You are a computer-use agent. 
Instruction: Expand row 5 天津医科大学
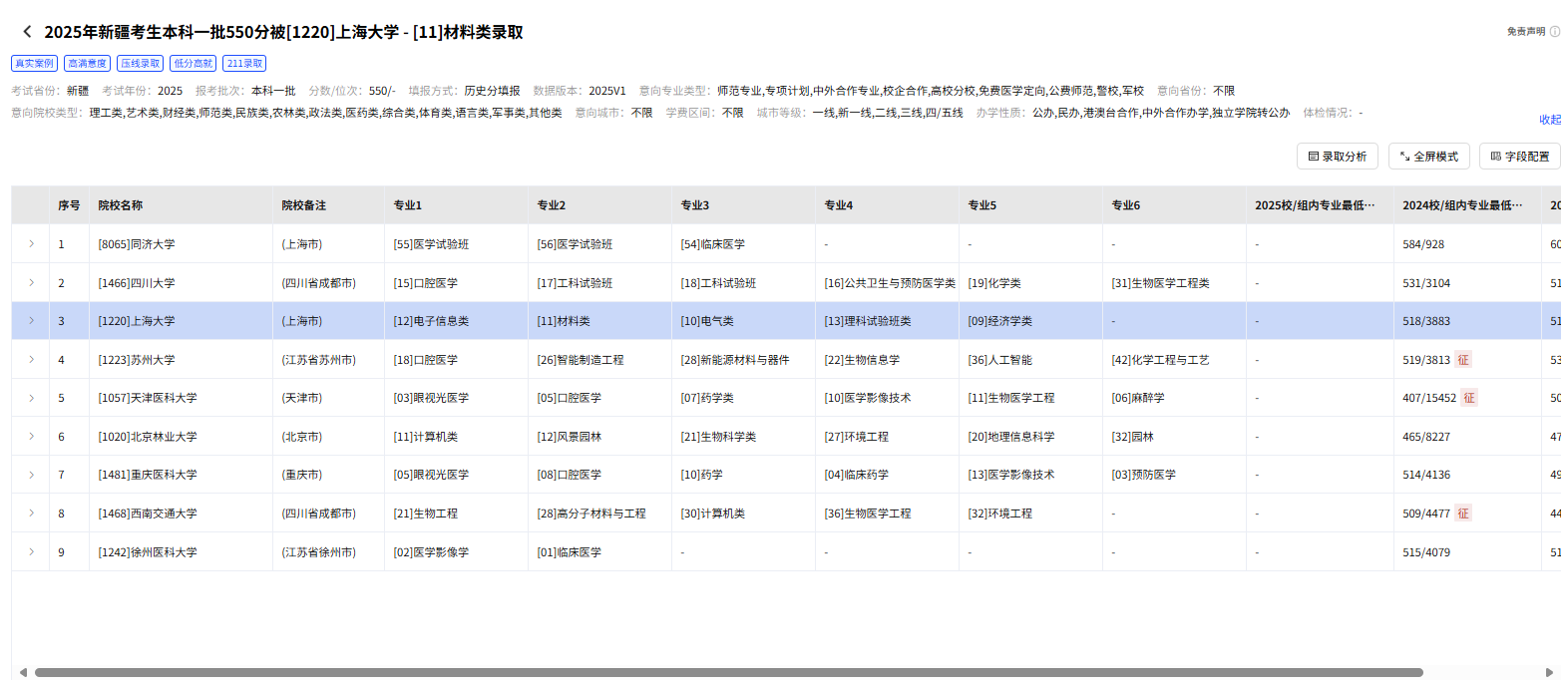pyautogui.click(x=31, y=398)
